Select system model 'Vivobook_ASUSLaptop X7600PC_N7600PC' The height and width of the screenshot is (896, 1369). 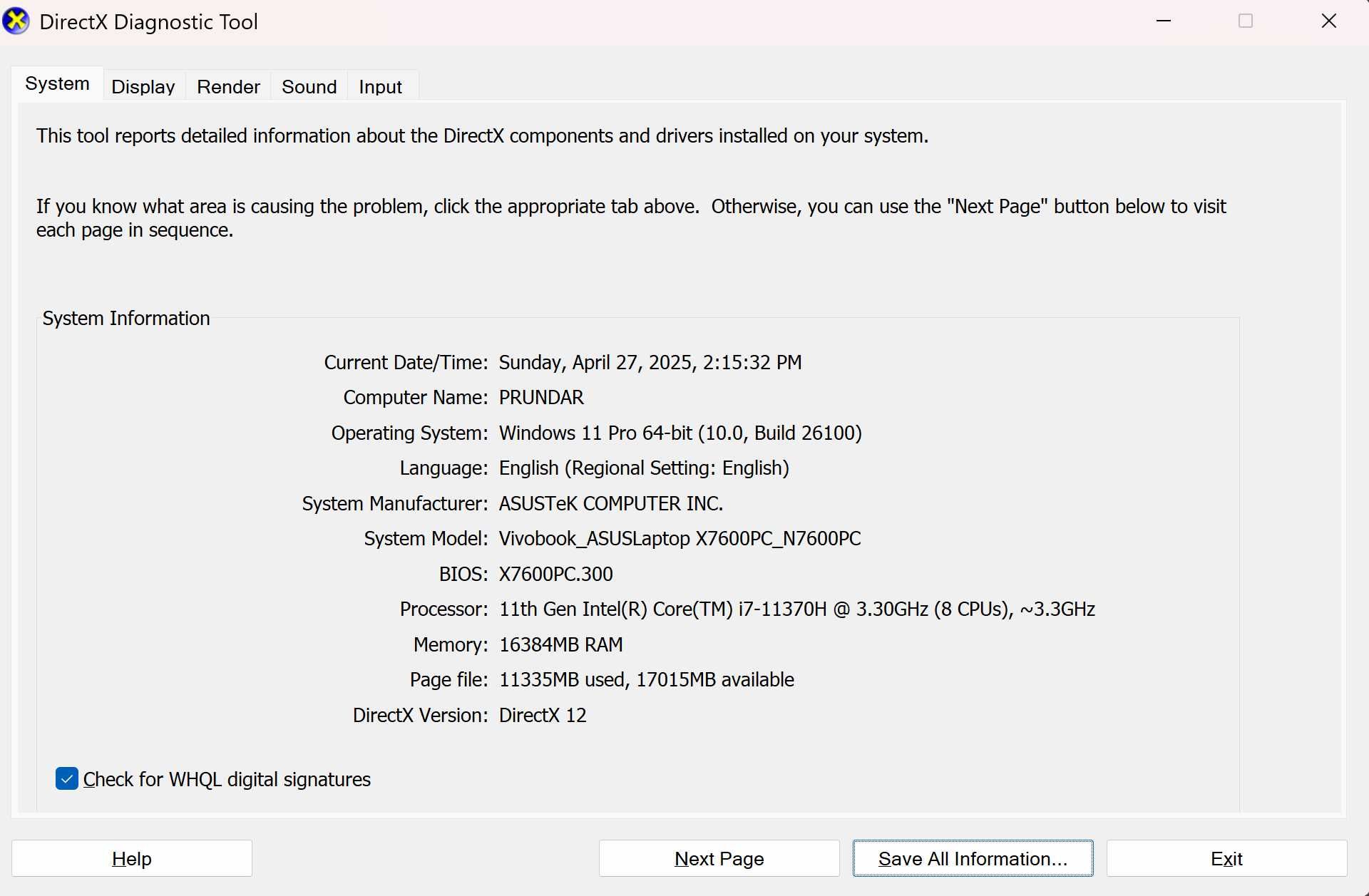pos(680,538)
